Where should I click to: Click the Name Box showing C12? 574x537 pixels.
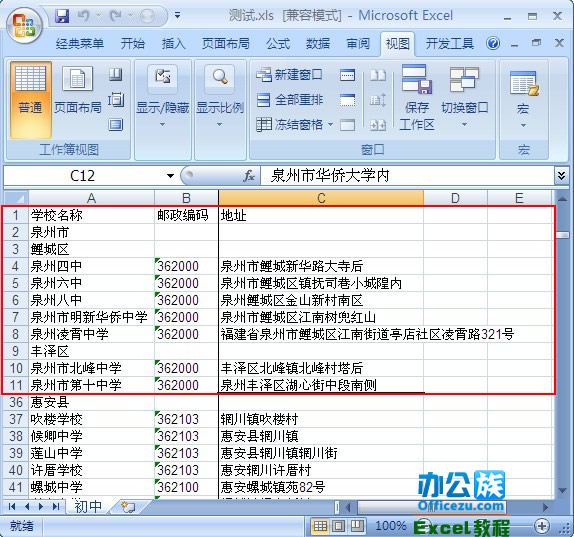(82, 176)
